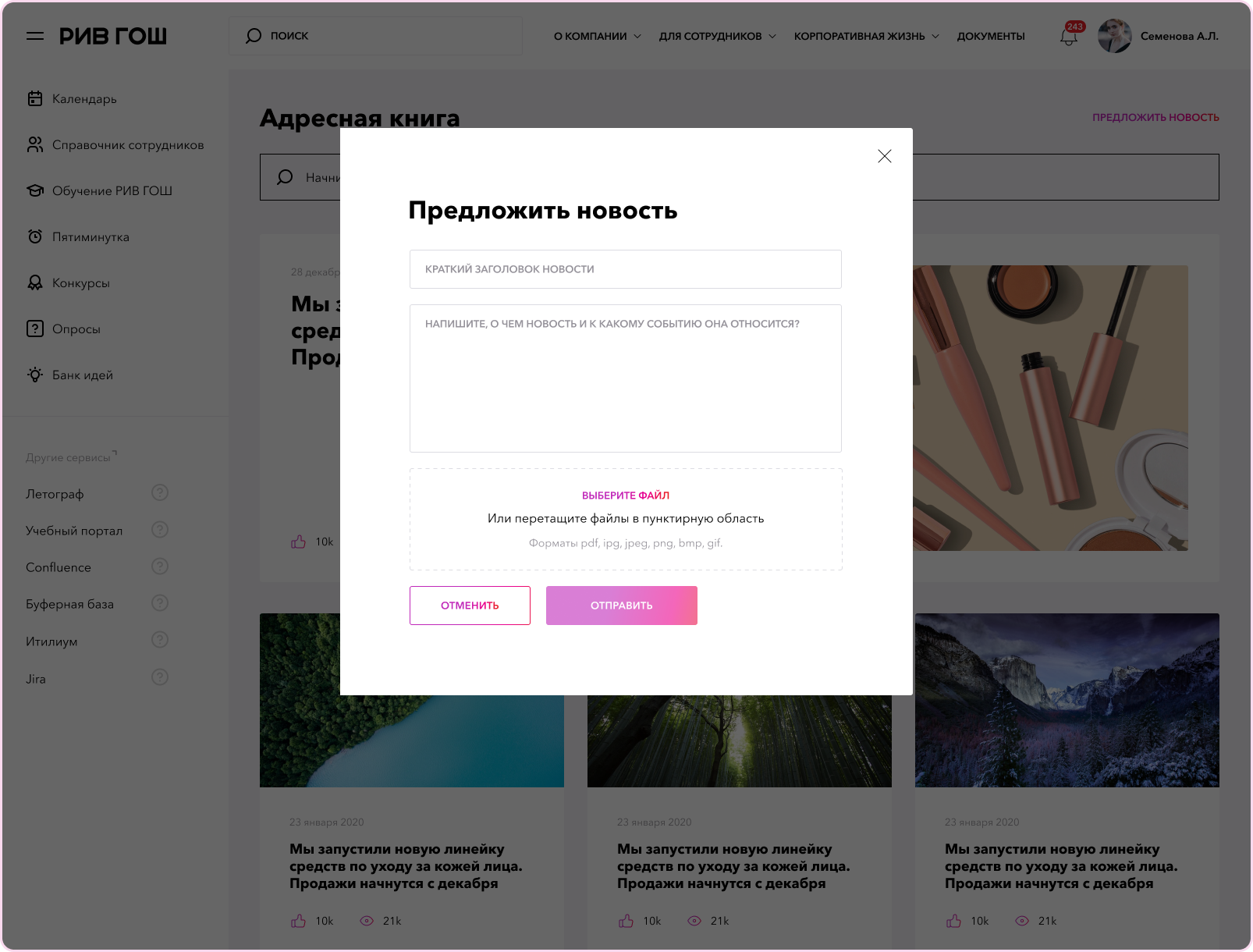Click the cosmetics image on featured card
Screen dimensions: 1253x952
click(x=1050, y=408)
